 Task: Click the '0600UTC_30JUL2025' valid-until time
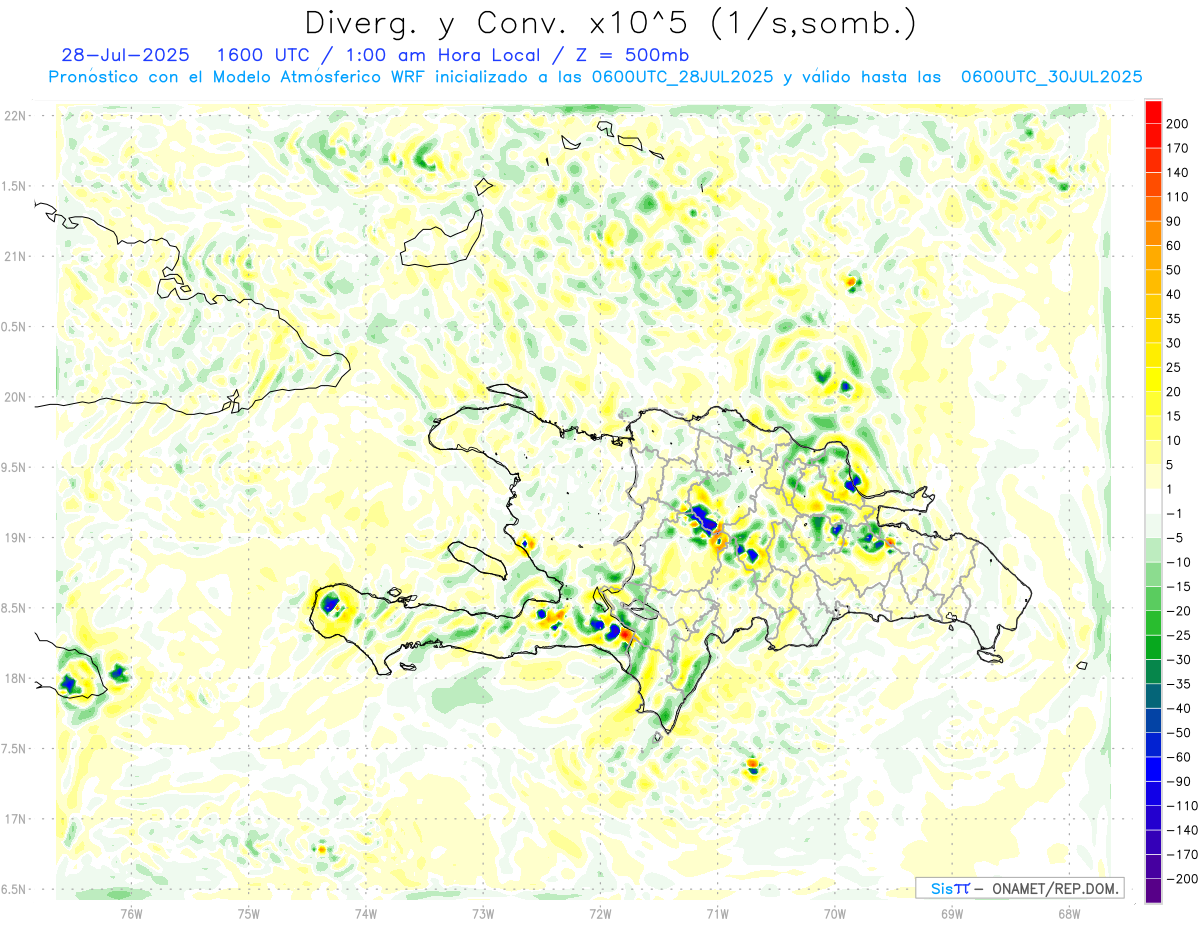click(1051, 77)
